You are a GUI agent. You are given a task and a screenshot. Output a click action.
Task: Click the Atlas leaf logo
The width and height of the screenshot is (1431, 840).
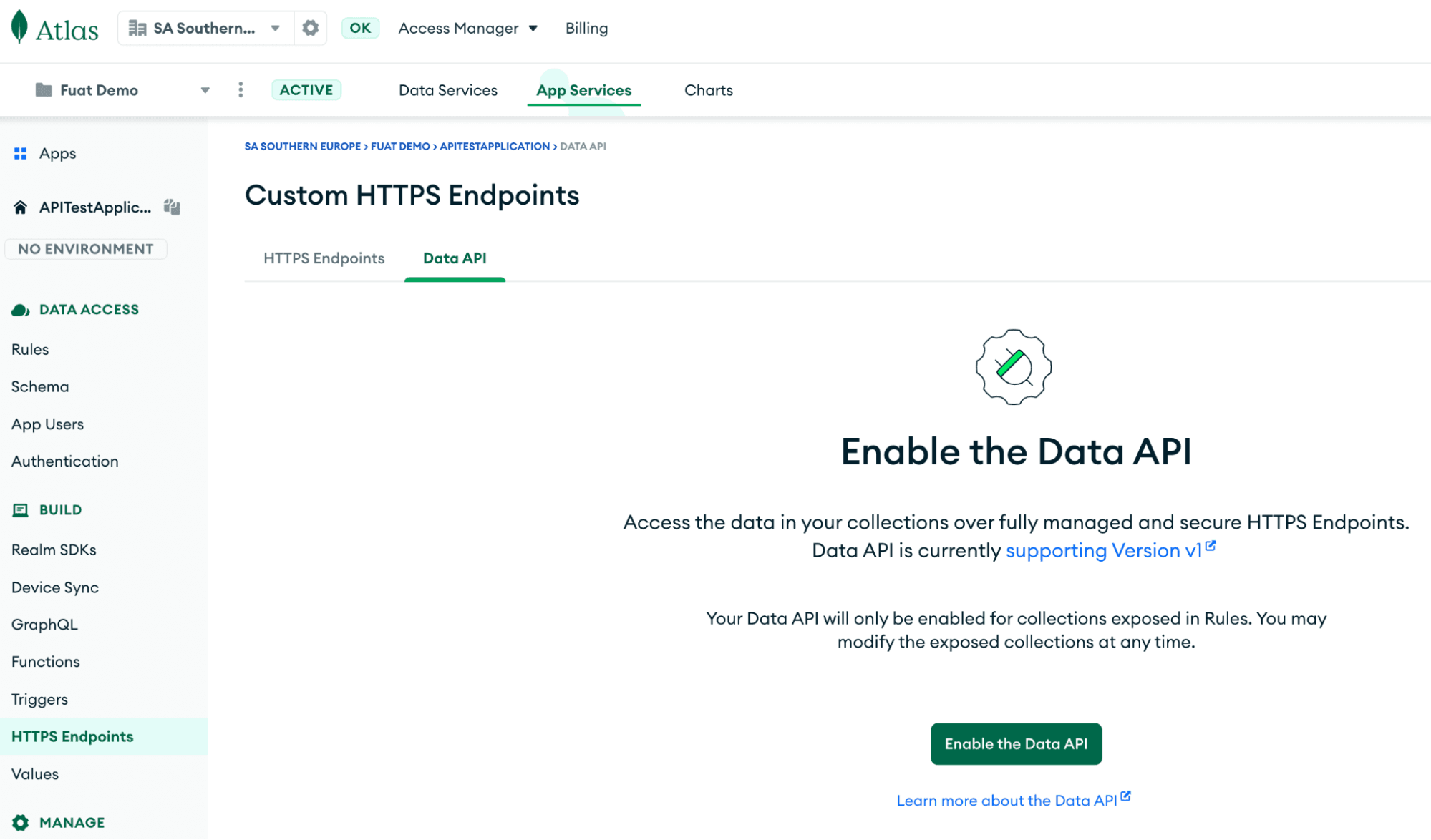(x=20, y=27)
